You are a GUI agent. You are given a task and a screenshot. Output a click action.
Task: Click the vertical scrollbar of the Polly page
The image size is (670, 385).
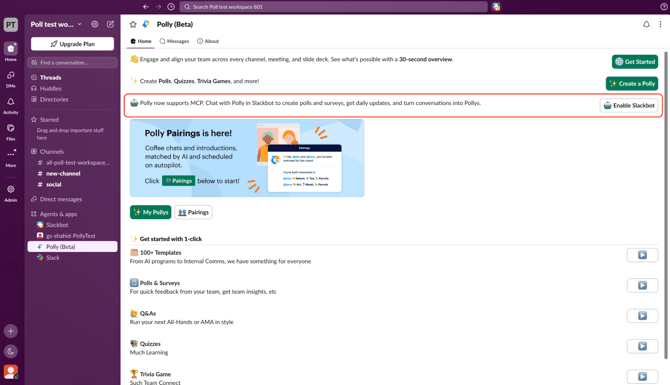(666, 205)
